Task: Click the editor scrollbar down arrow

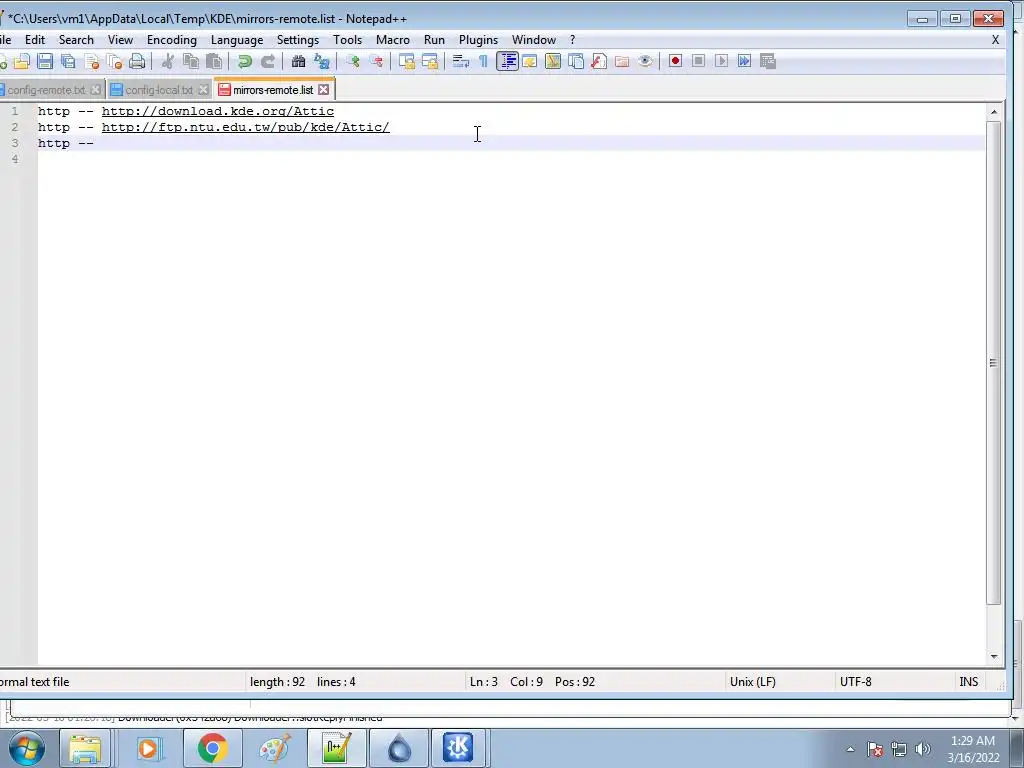Action: click(994, 656)
